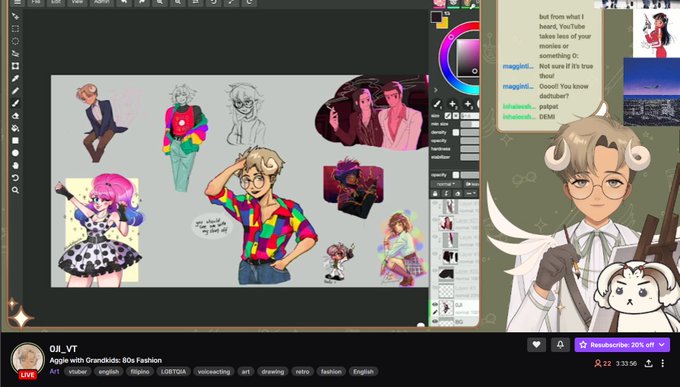Image resolution: width=680 pixels, height=387 pixels.
Task: Select the lasso selection tool
Action: (x=15, y=41)
